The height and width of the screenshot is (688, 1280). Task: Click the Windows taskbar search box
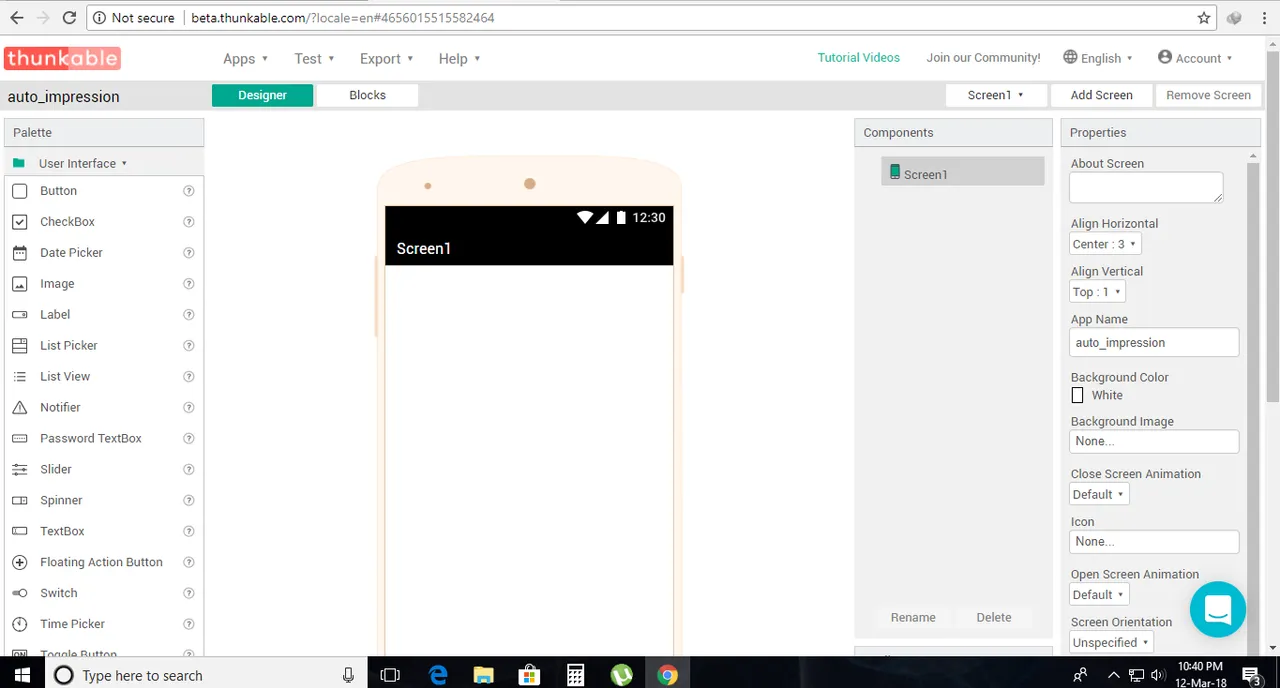[x=207, y=675]
